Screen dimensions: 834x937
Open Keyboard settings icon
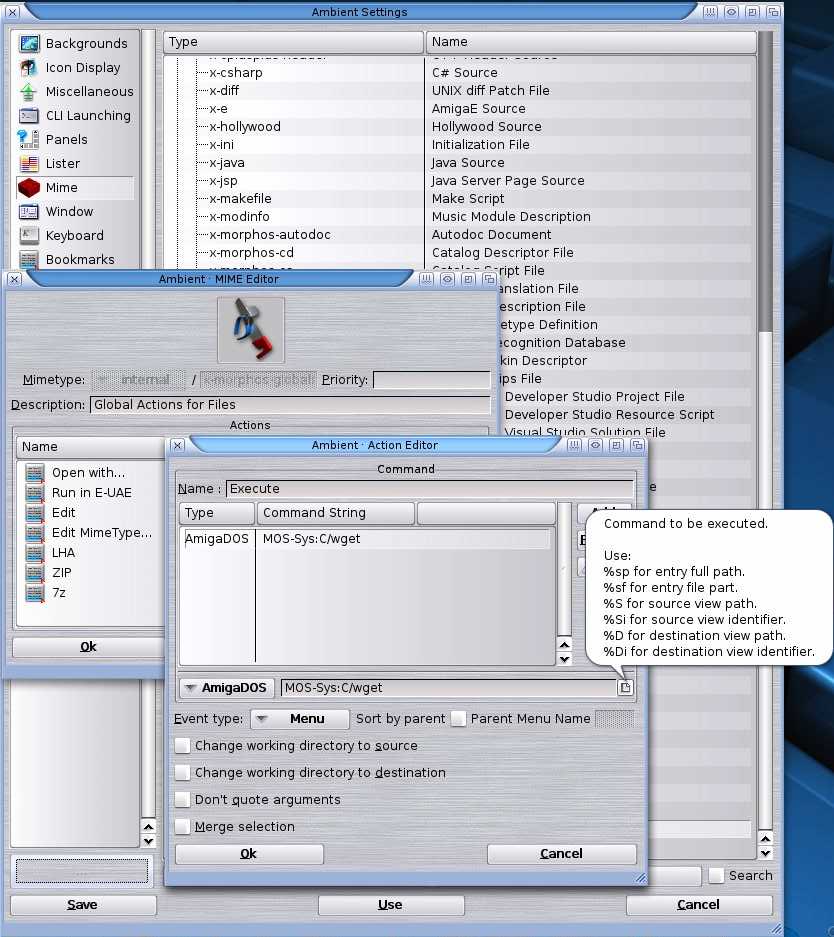[29, 236]
